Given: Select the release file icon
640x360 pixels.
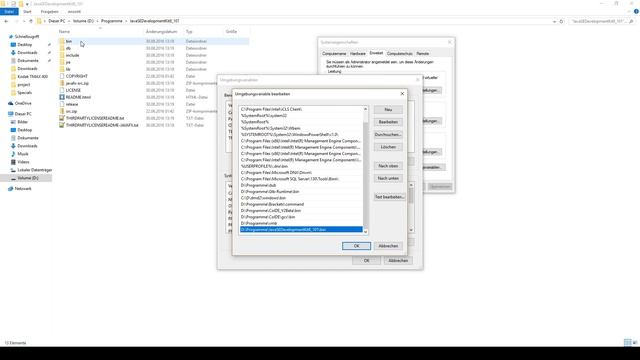Looking at the screenshot, I should (62, 104).
